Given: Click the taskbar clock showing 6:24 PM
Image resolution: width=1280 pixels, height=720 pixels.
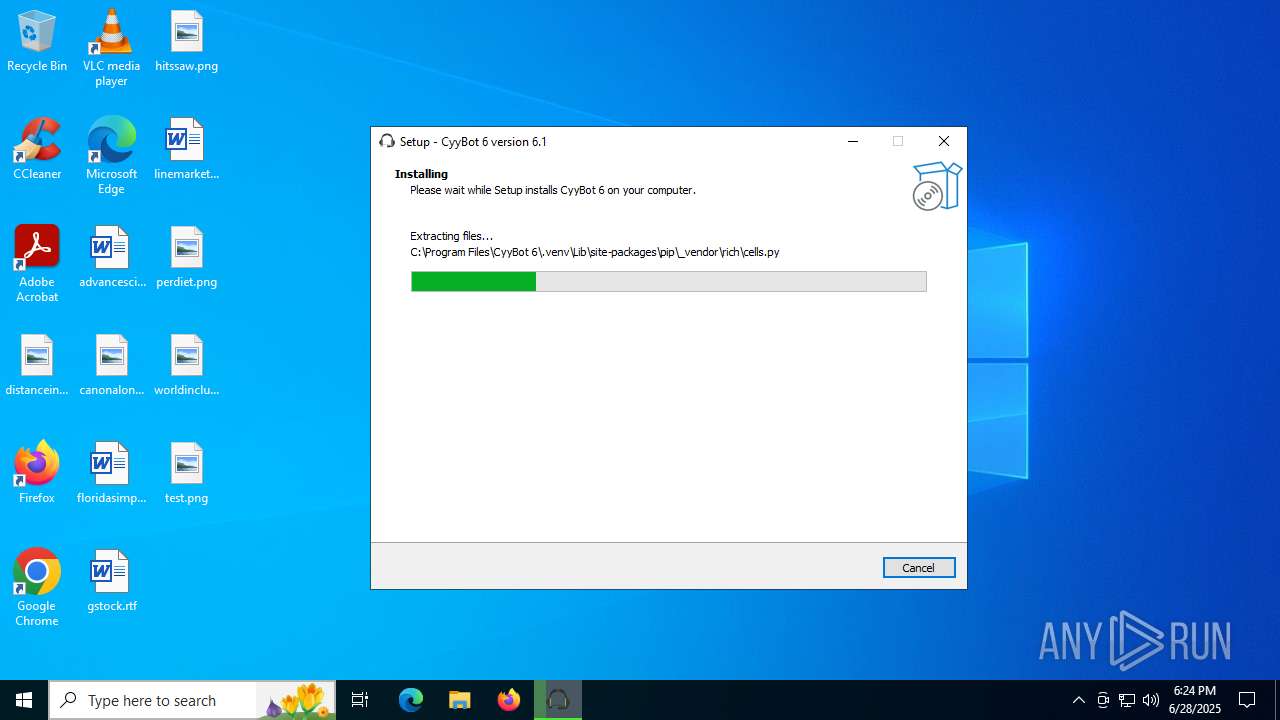Looking at the screenshot, I should 1195,700.
